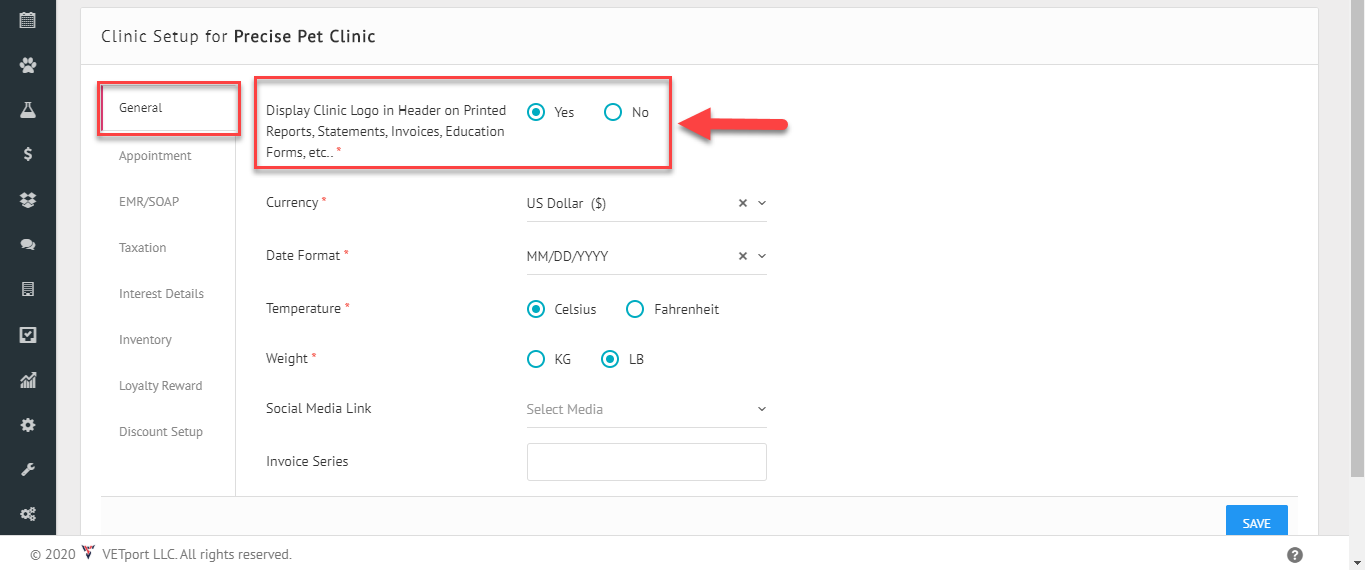The image size is (1365, 570).
Task: Open the Loyalty Reward tab
Action: (x=160, y=386)
